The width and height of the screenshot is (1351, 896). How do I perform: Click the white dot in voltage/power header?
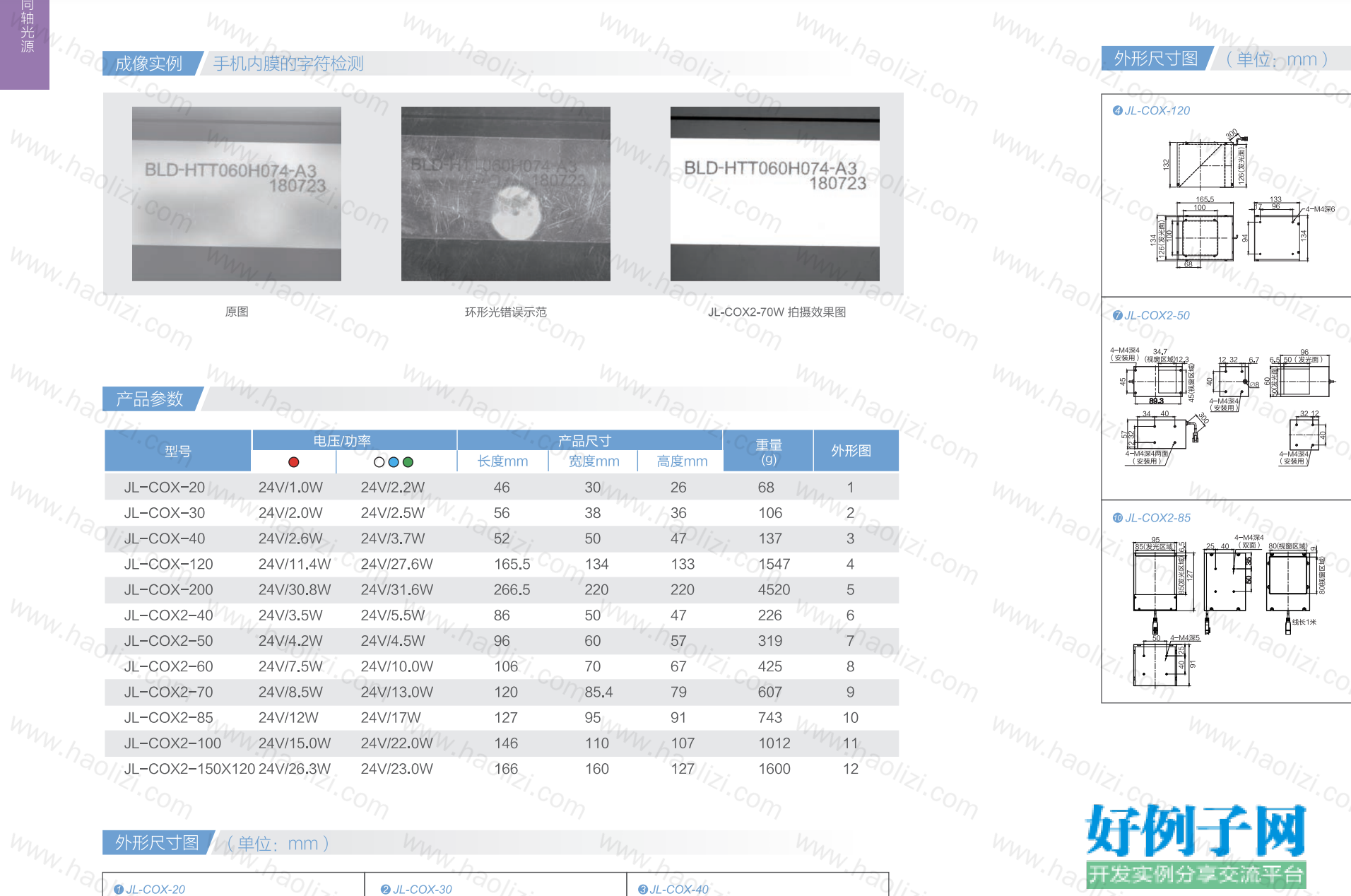tap(379, 462)
